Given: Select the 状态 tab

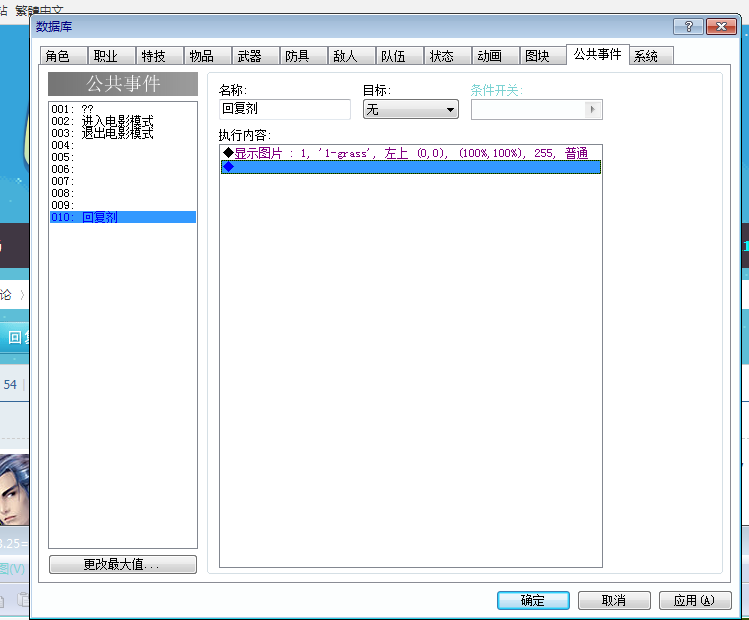Looking at the screenshot, I should [x=448, y=56].
